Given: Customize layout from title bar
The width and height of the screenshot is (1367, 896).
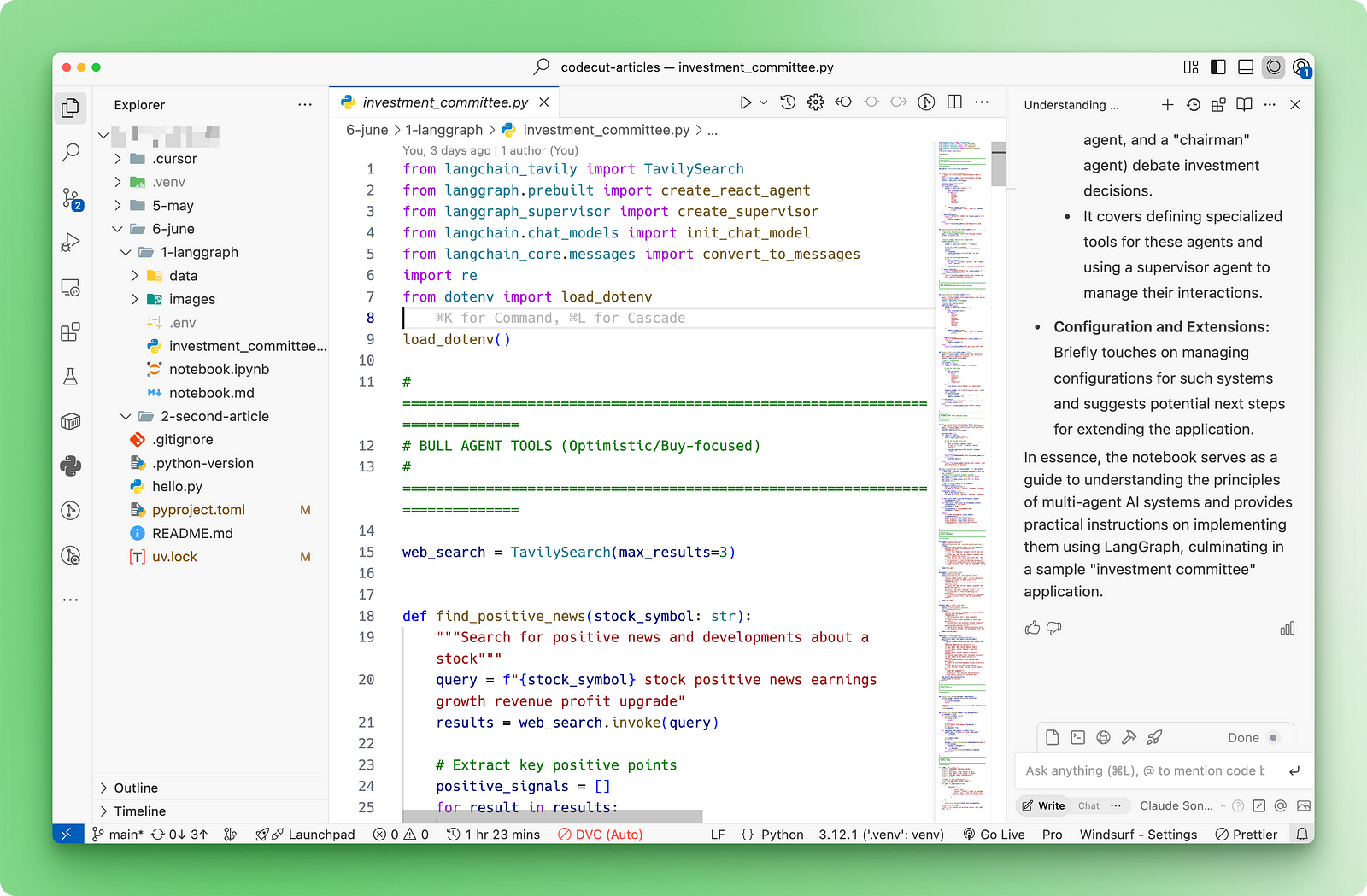Looking at the screenshot, I should (1191, 67).
